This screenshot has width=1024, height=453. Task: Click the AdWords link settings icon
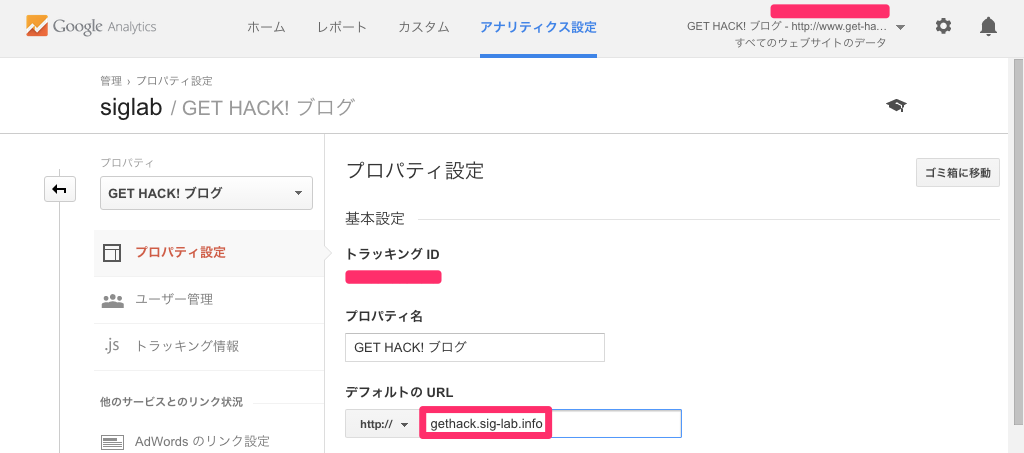pyautogui.click(x=112, y=442)
